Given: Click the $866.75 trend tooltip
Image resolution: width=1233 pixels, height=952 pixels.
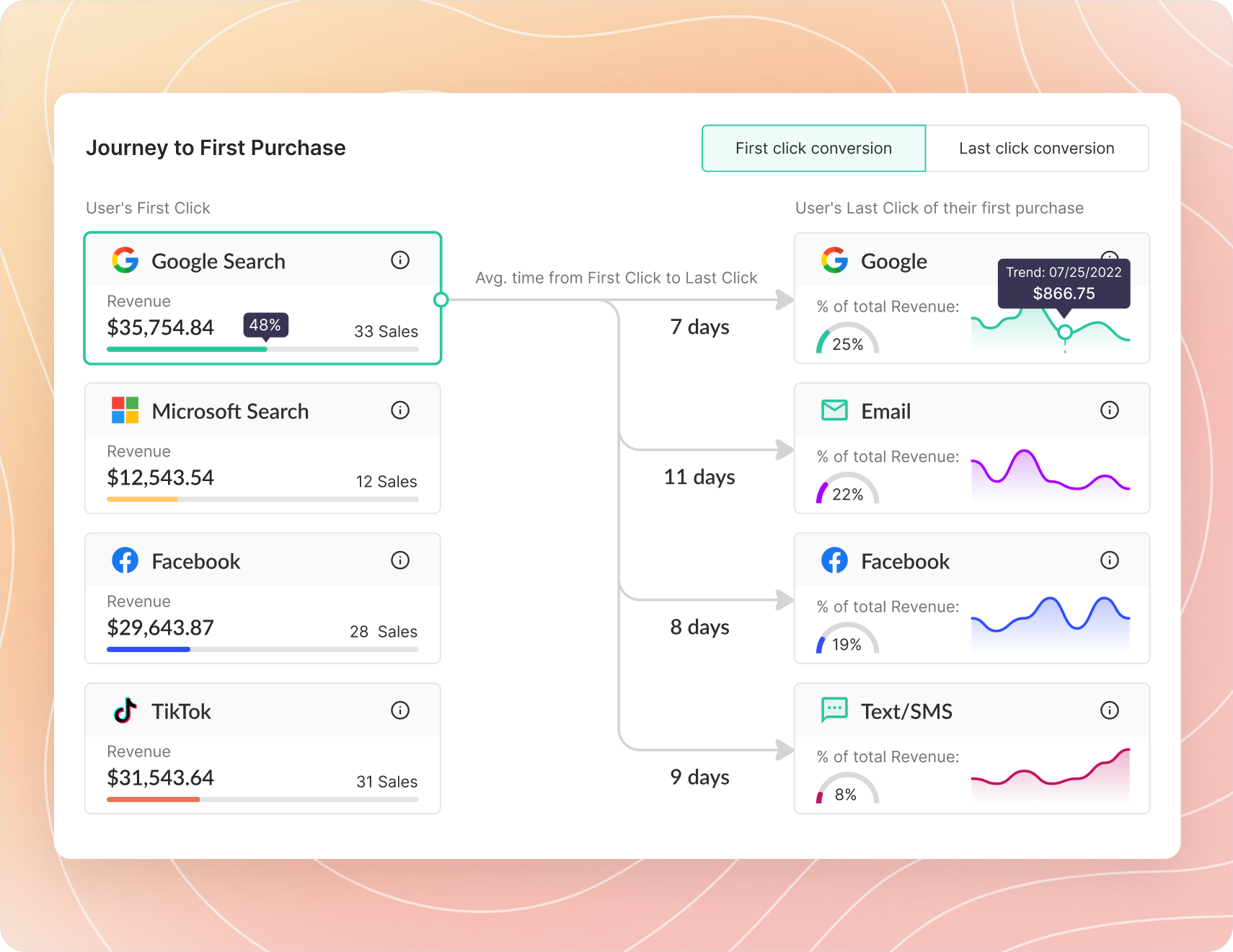Looking at the screenshot, I should 1064,283.
